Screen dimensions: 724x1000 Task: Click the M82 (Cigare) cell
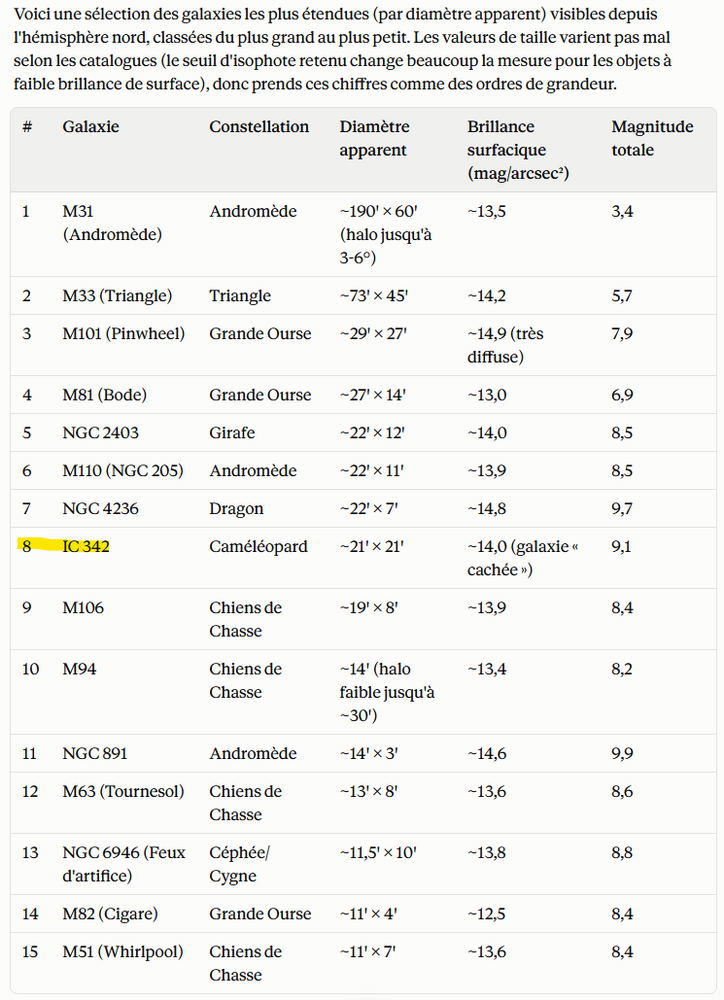click(110, 914)
